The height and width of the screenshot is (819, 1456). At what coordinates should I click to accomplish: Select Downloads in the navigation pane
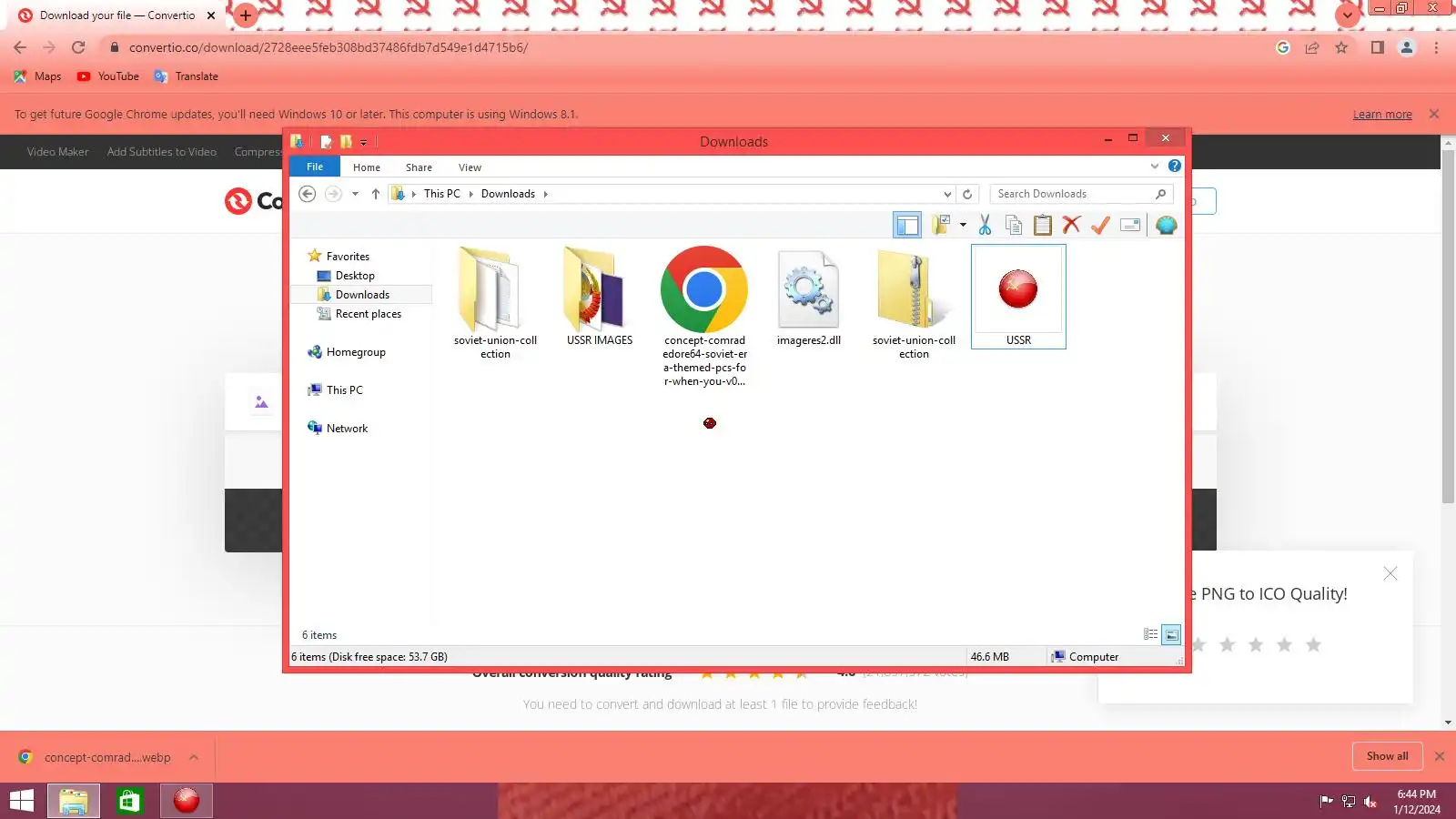pos(362,295)
